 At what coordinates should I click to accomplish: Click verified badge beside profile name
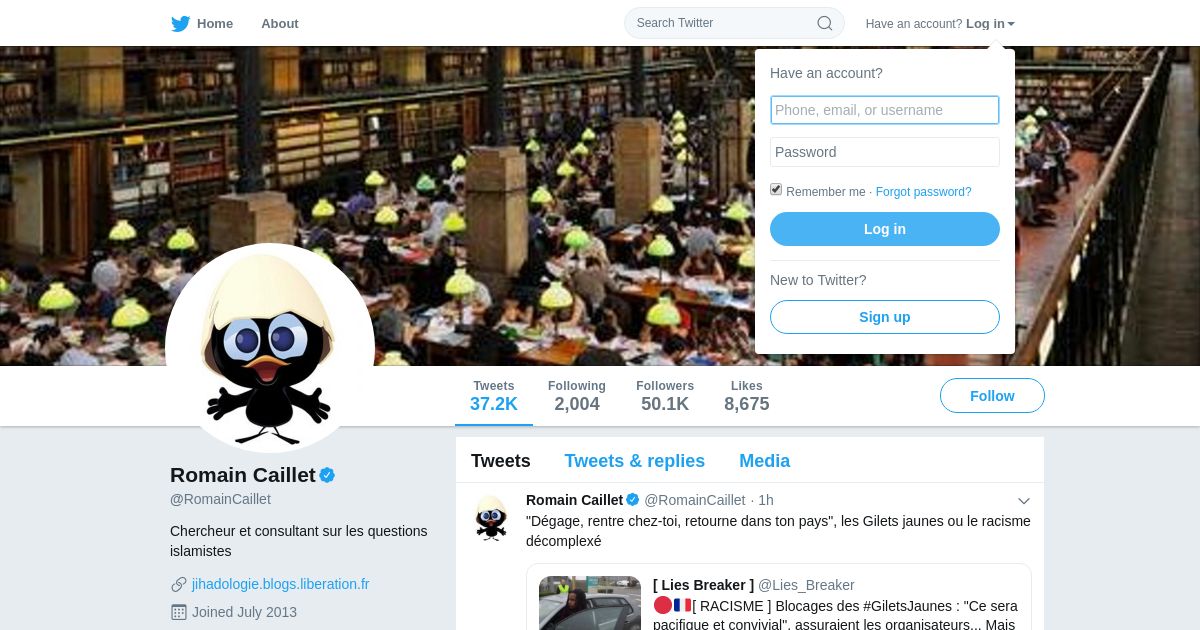327,475
